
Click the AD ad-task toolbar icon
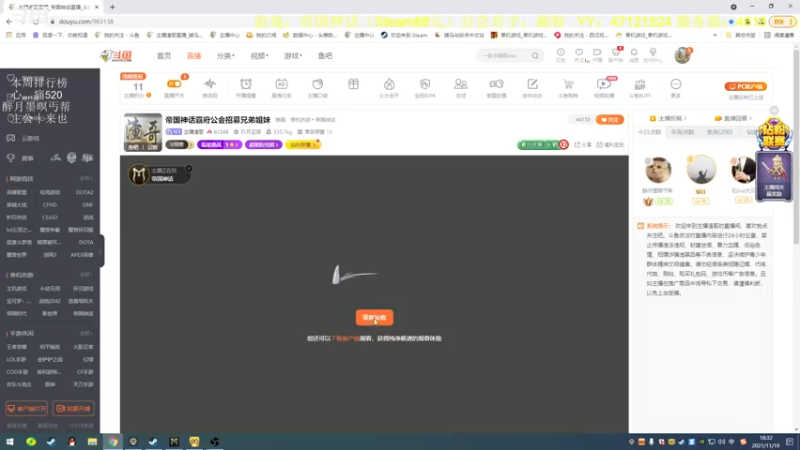point(282,84)
